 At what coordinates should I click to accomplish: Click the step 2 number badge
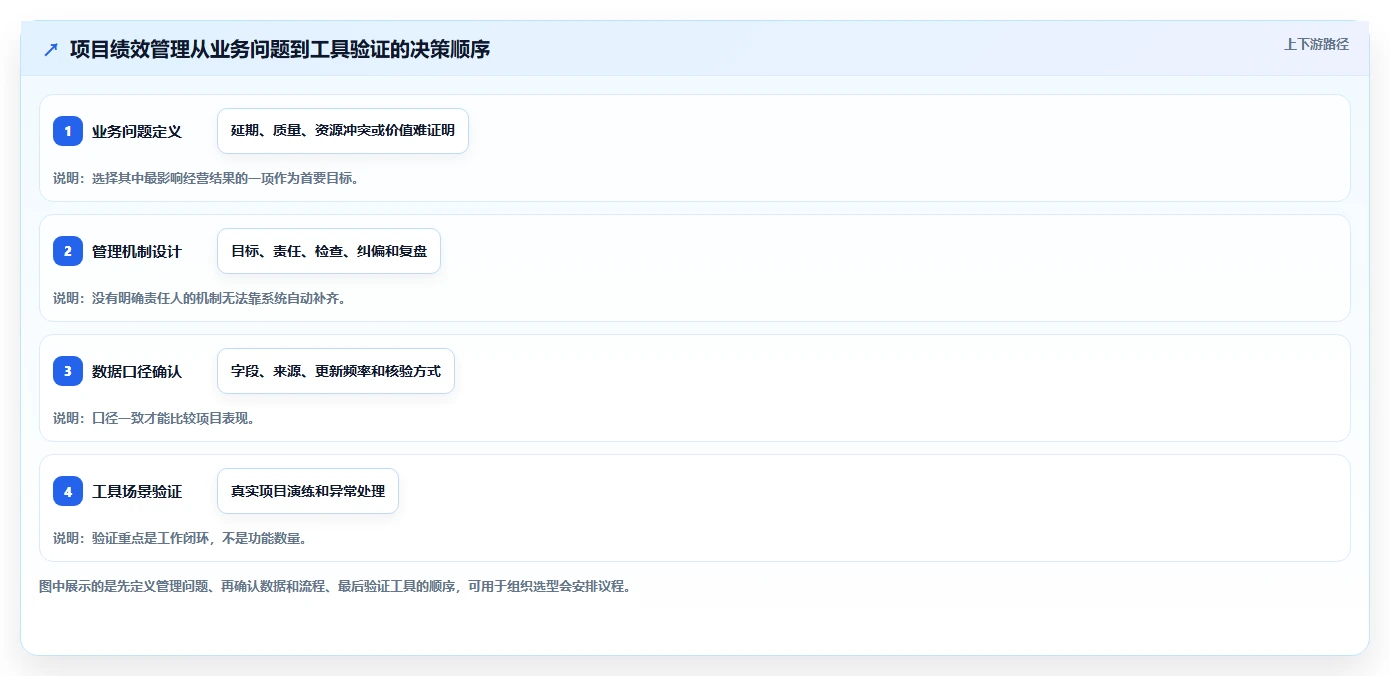68,251
